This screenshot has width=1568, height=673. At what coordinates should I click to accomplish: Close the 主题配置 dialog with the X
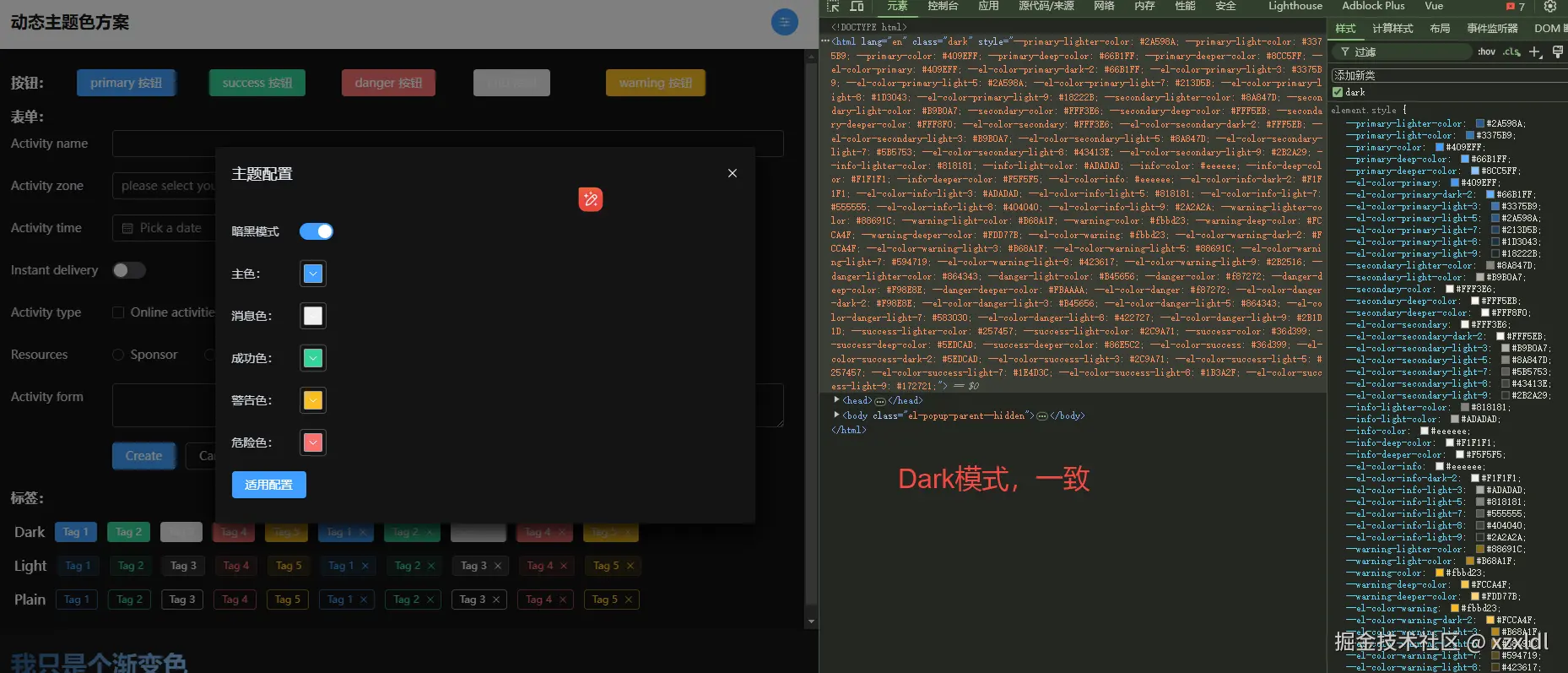tap(733, 173)
